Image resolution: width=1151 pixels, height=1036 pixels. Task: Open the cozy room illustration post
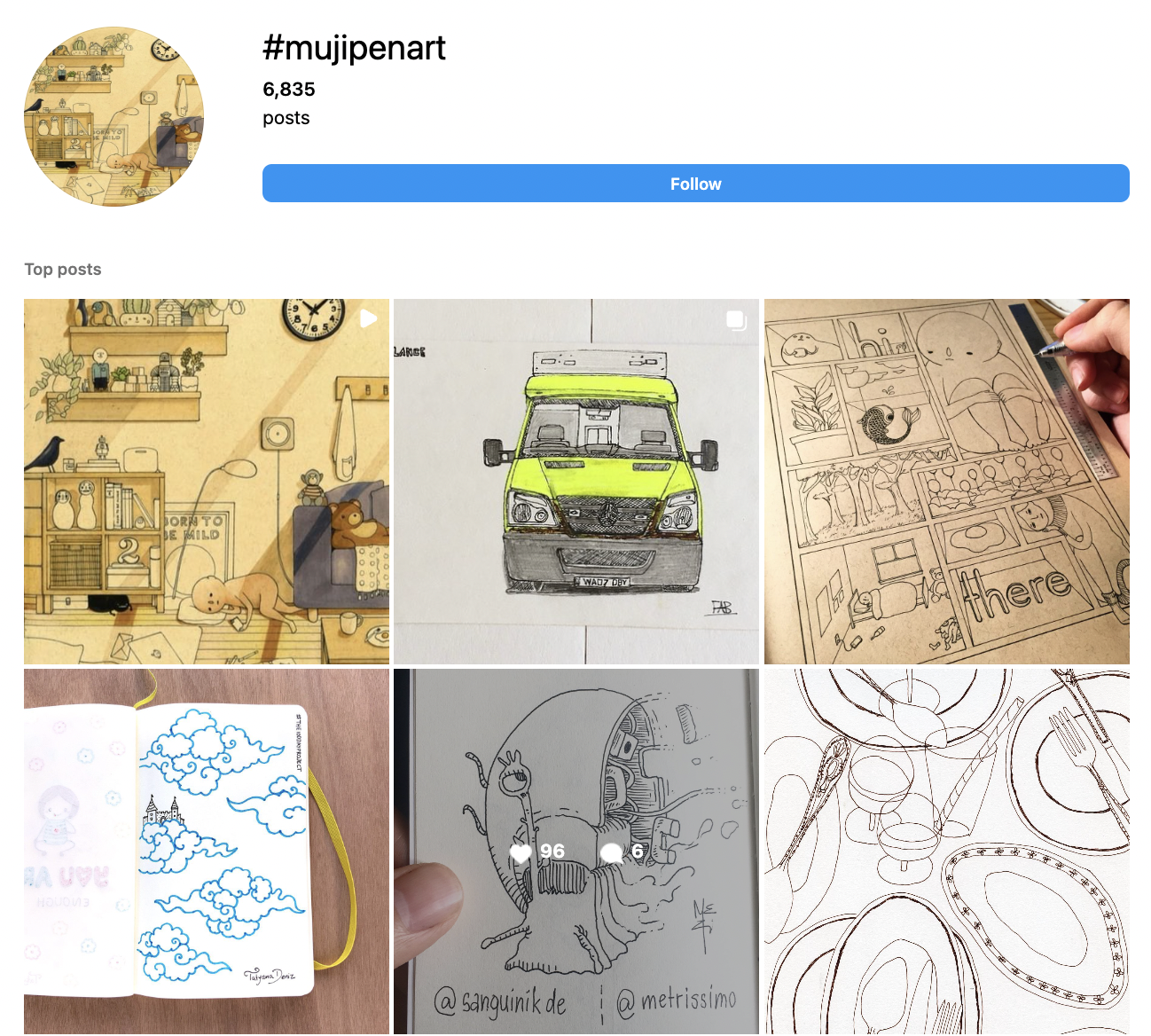207,482
